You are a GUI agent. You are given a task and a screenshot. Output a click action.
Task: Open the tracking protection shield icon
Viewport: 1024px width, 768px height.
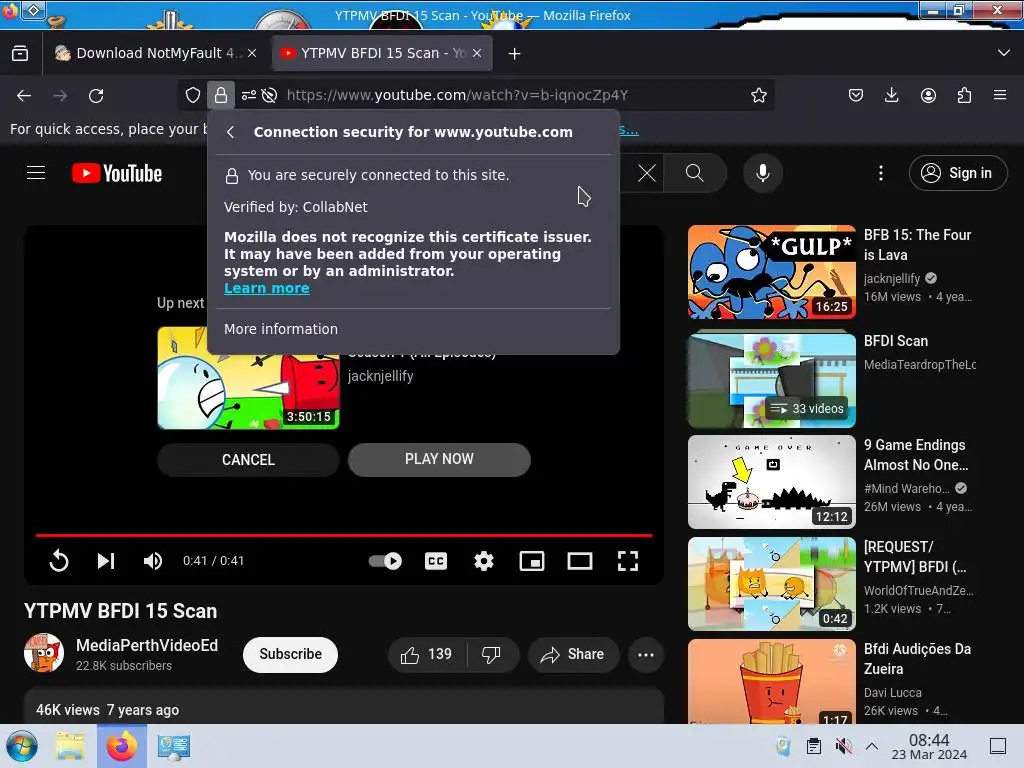click(193, 95)
